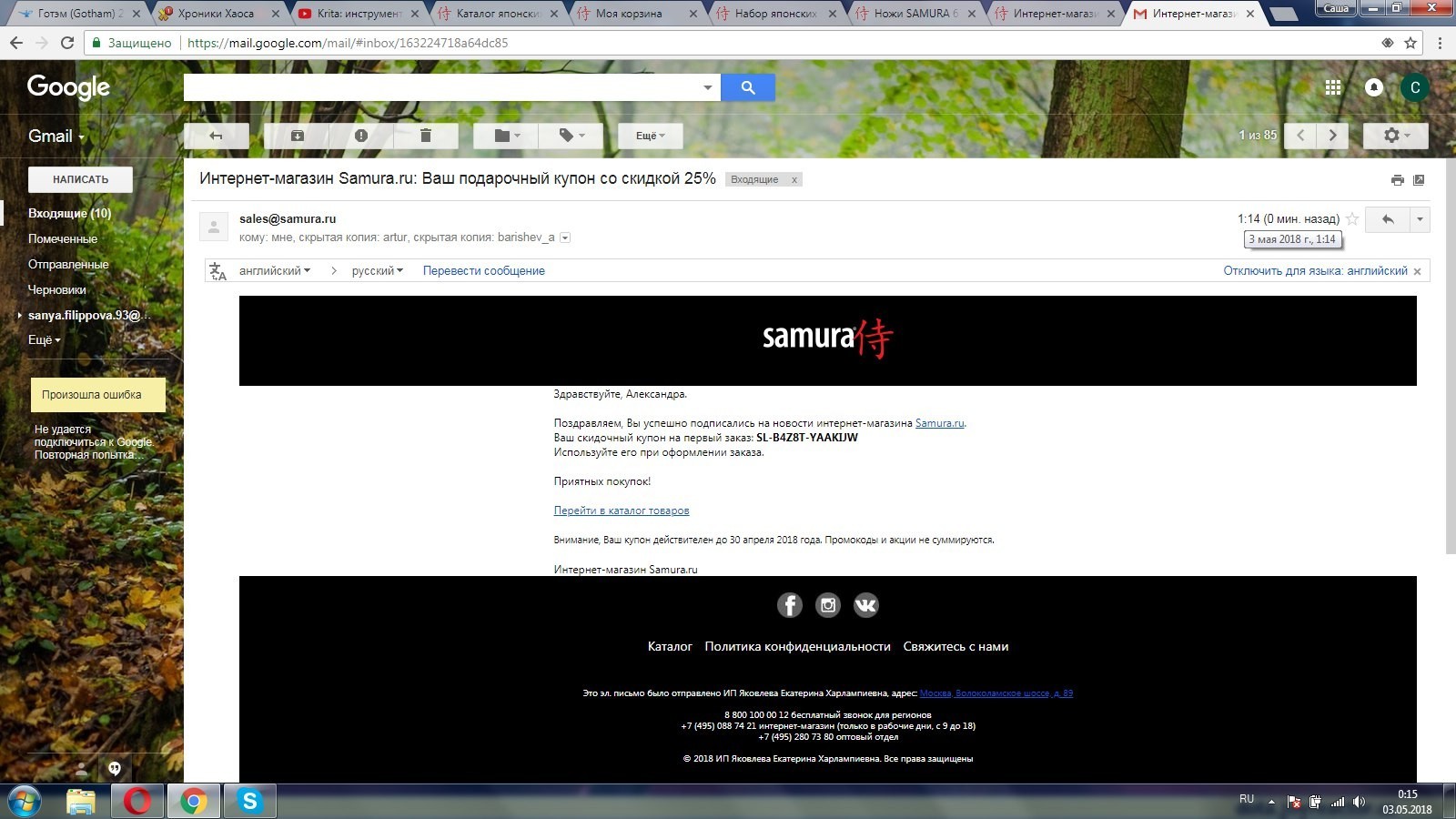
Task: Click Политика конфиденциальности footer link
Action: (797, 646)
